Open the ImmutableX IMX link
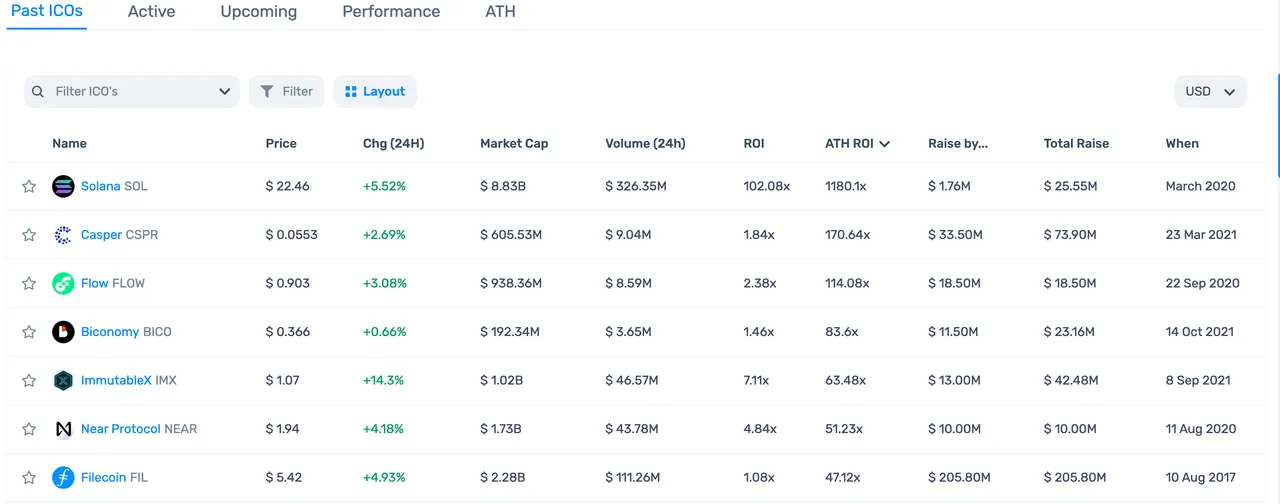Image resolution: width=1280 pixels, height=504 pixels. (x=129, y=380)
